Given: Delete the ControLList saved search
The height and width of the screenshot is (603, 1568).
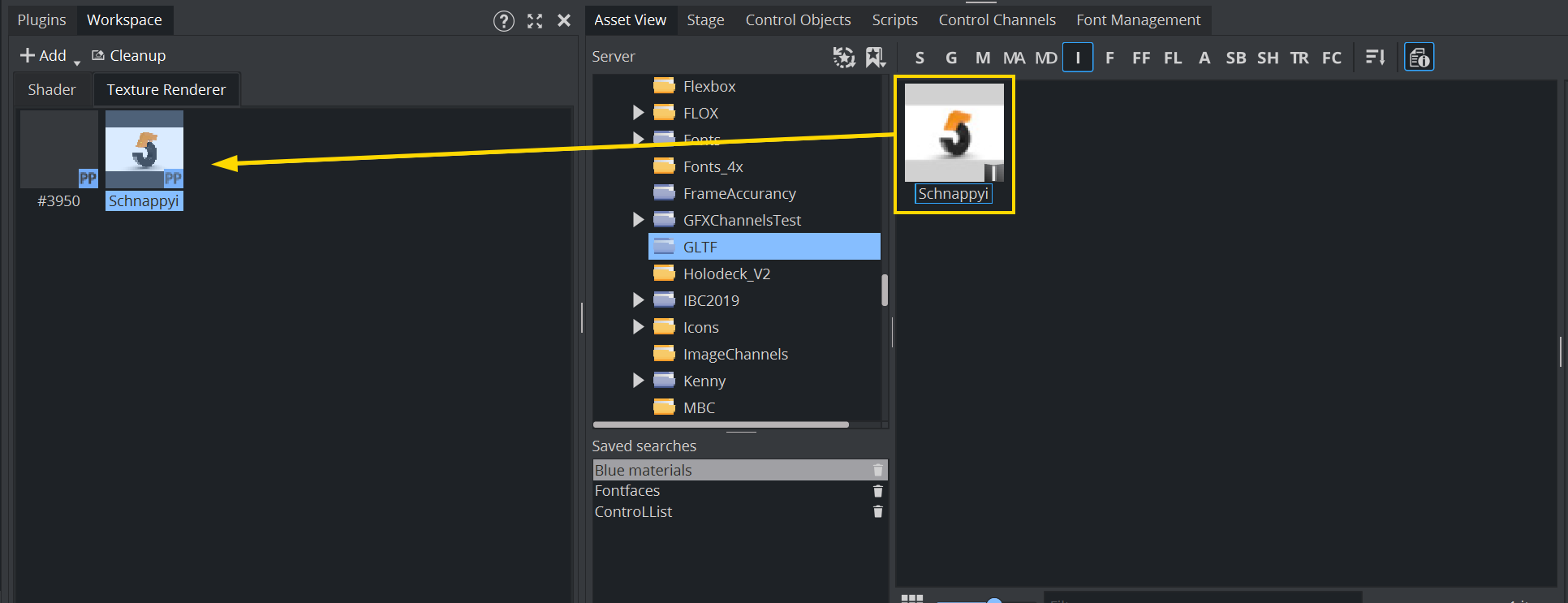Looking at the screenshot, I should click(877, 512).
